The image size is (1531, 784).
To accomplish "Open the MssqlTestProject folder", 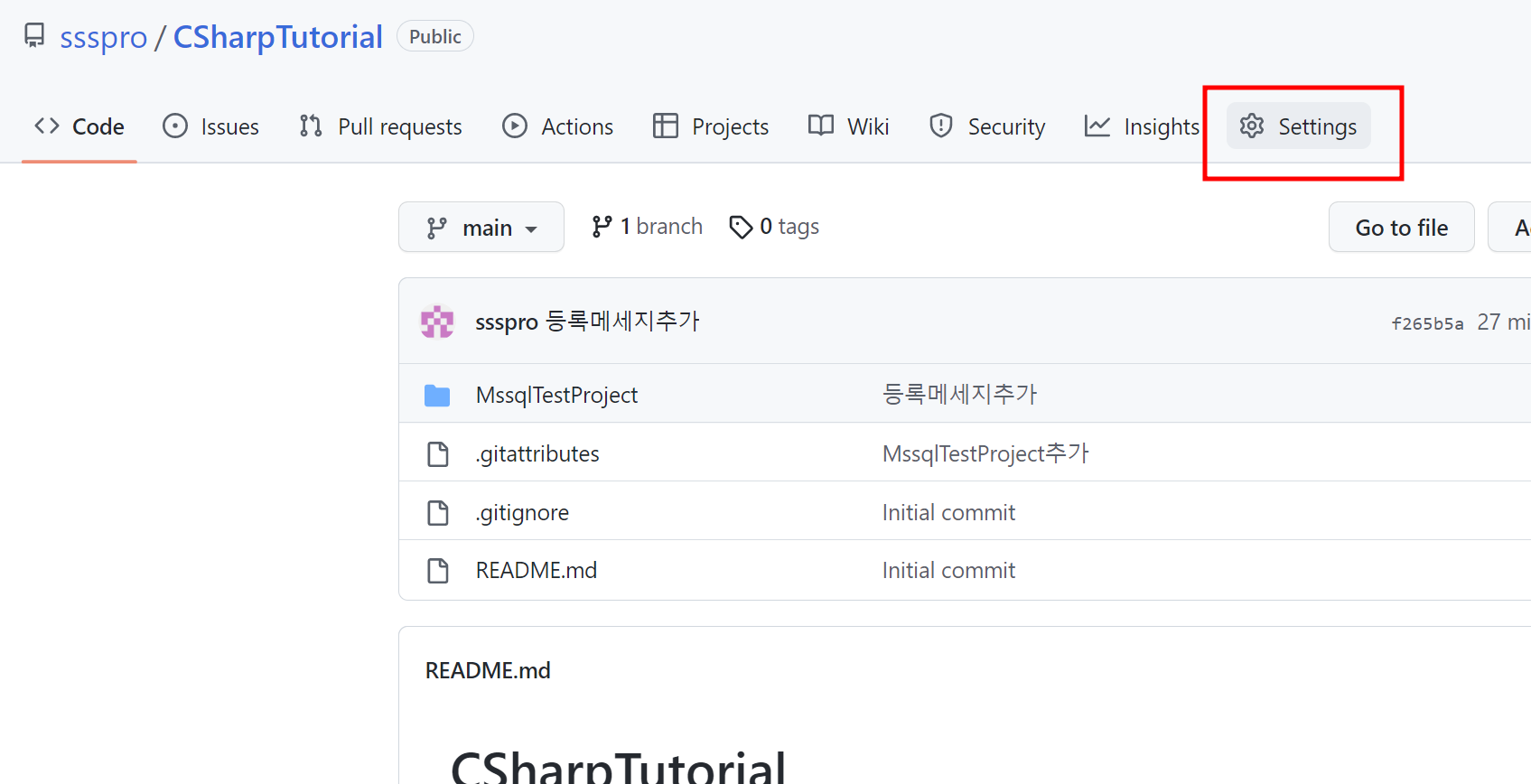I will pyautogui.click(x=556, y=395).
